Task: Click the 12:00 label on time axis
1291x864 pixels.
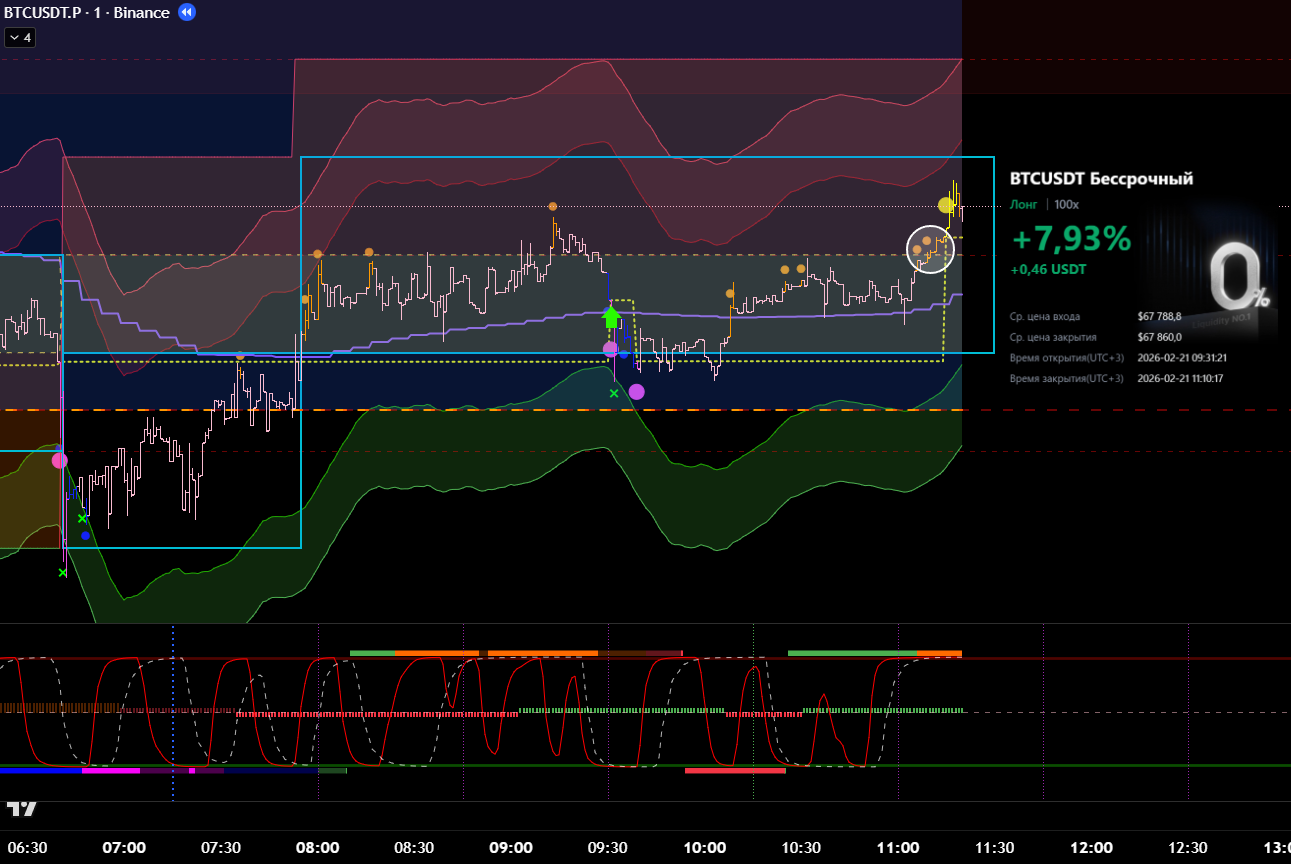Action: [1091, 847]
